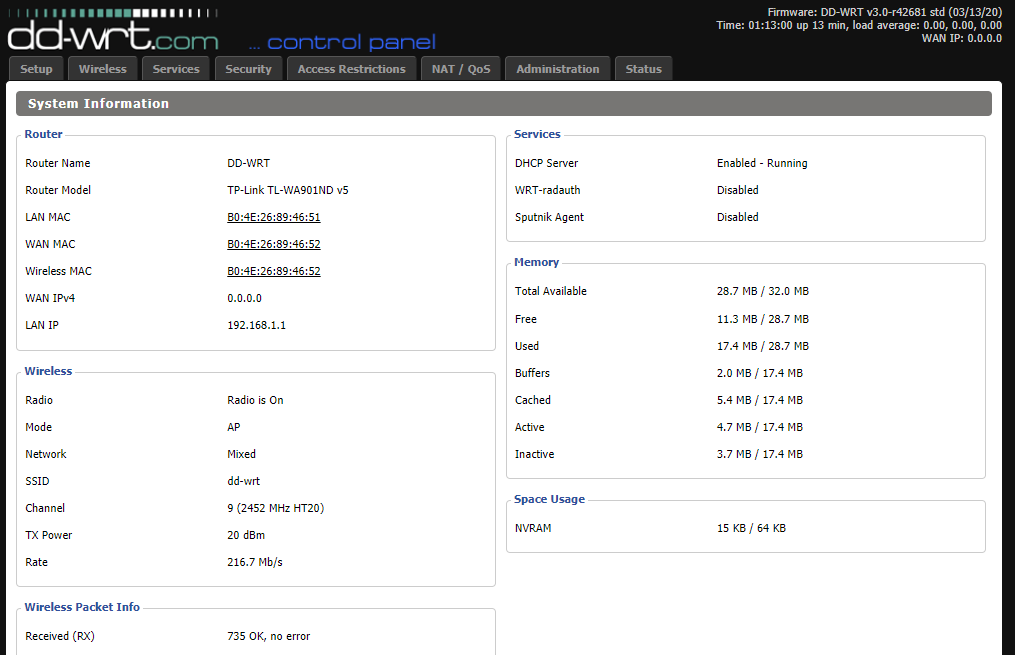Select the TX Power value 20 dBm
The image size is (1015, 655).
click(x=246, y=535)
